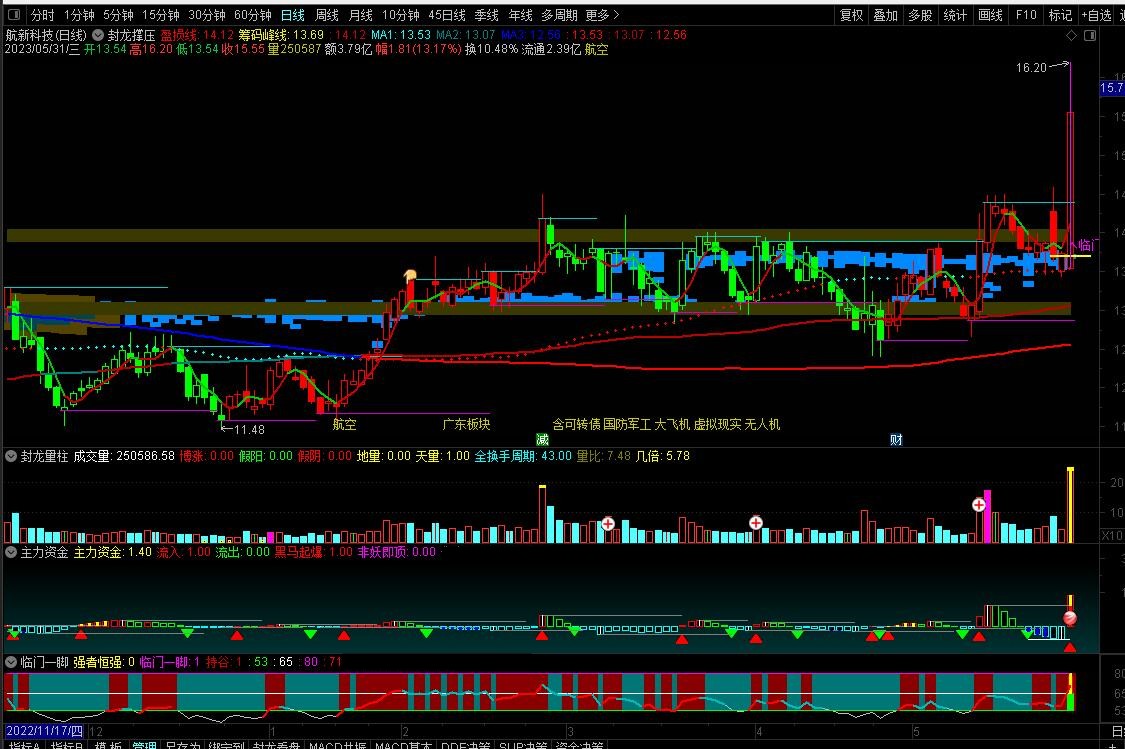Switch to the 10分钟 period

(x=400, y=14)
